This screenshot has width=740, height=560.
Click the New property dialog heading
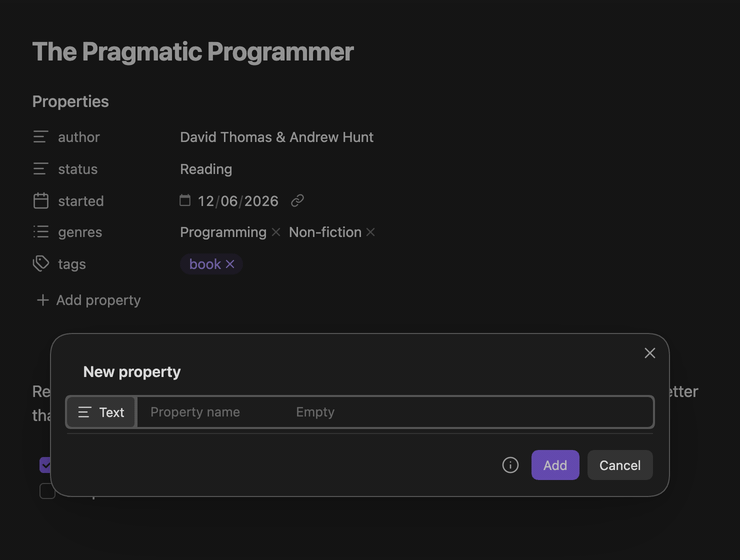click(132, 372)
